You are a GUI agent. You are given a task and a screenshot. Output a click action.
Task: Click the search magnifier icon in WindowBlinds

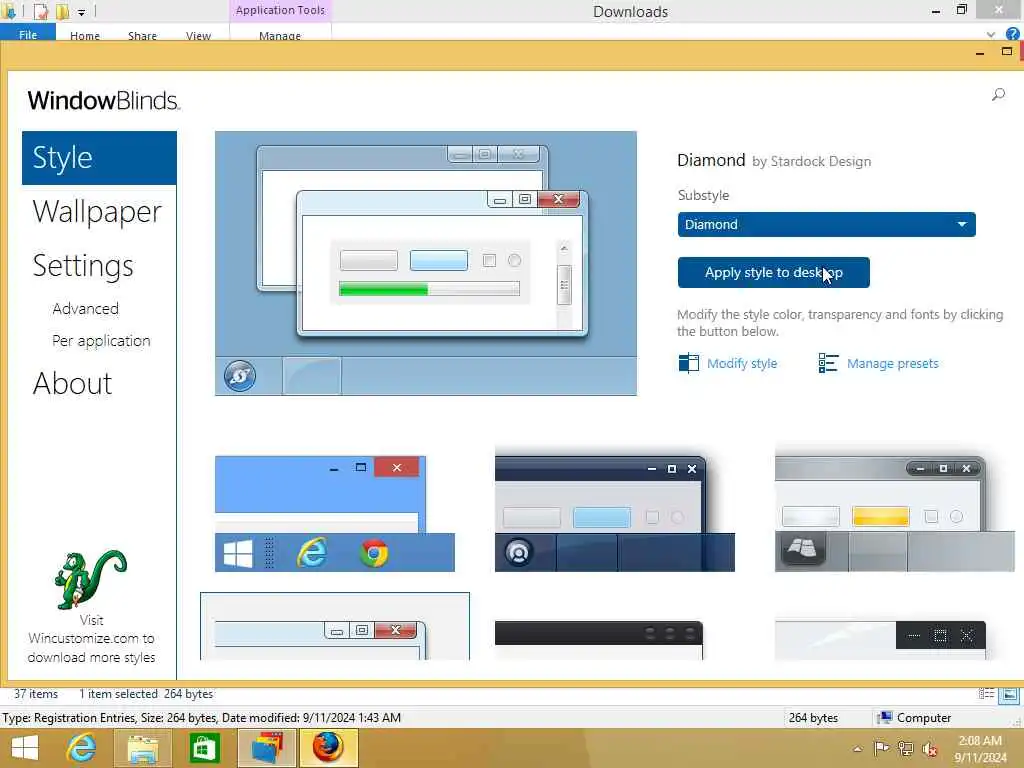click(998, 95)
